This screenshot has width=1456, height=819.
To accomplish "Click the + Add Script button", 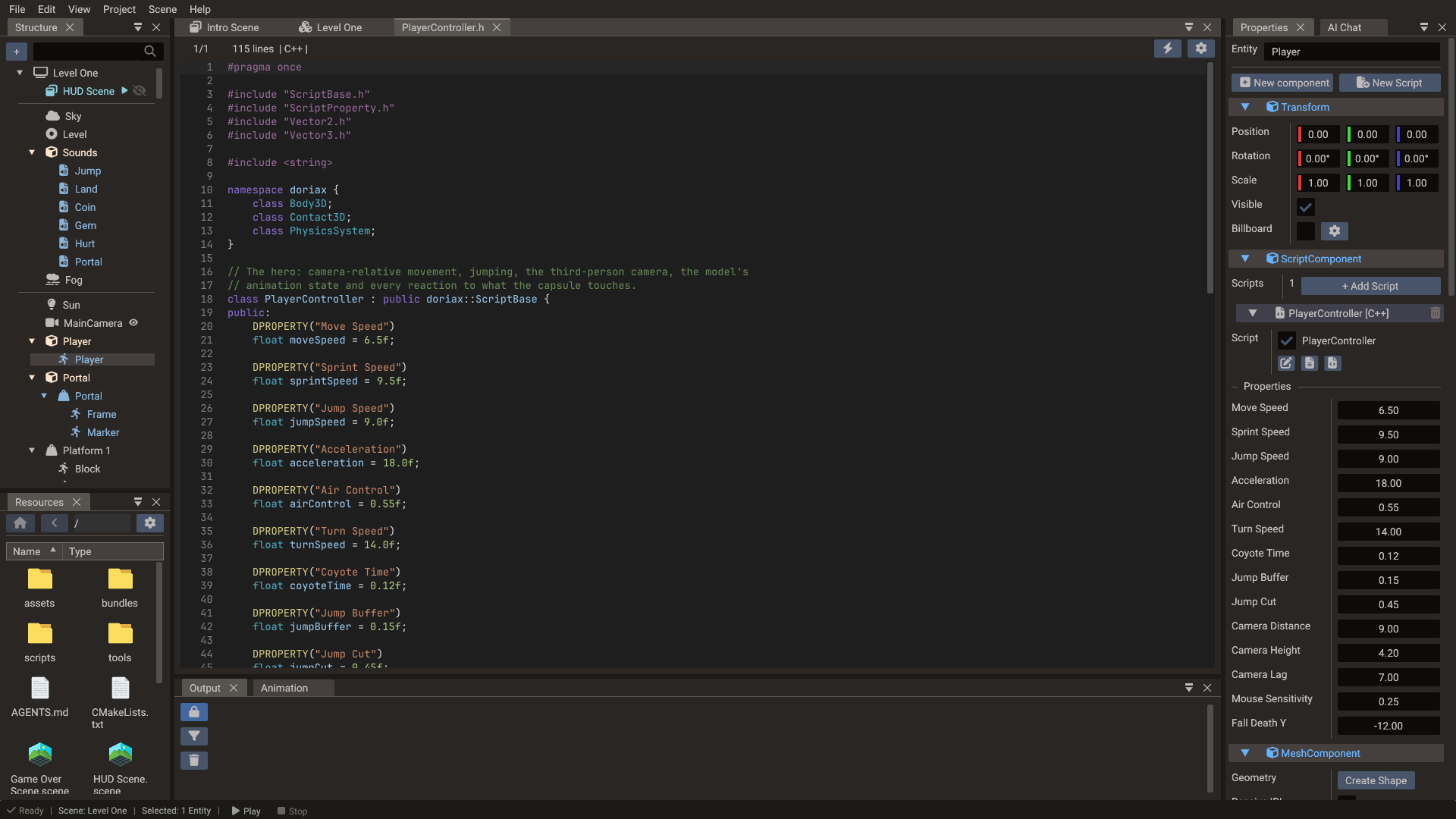I will [x=1370, y=286].
